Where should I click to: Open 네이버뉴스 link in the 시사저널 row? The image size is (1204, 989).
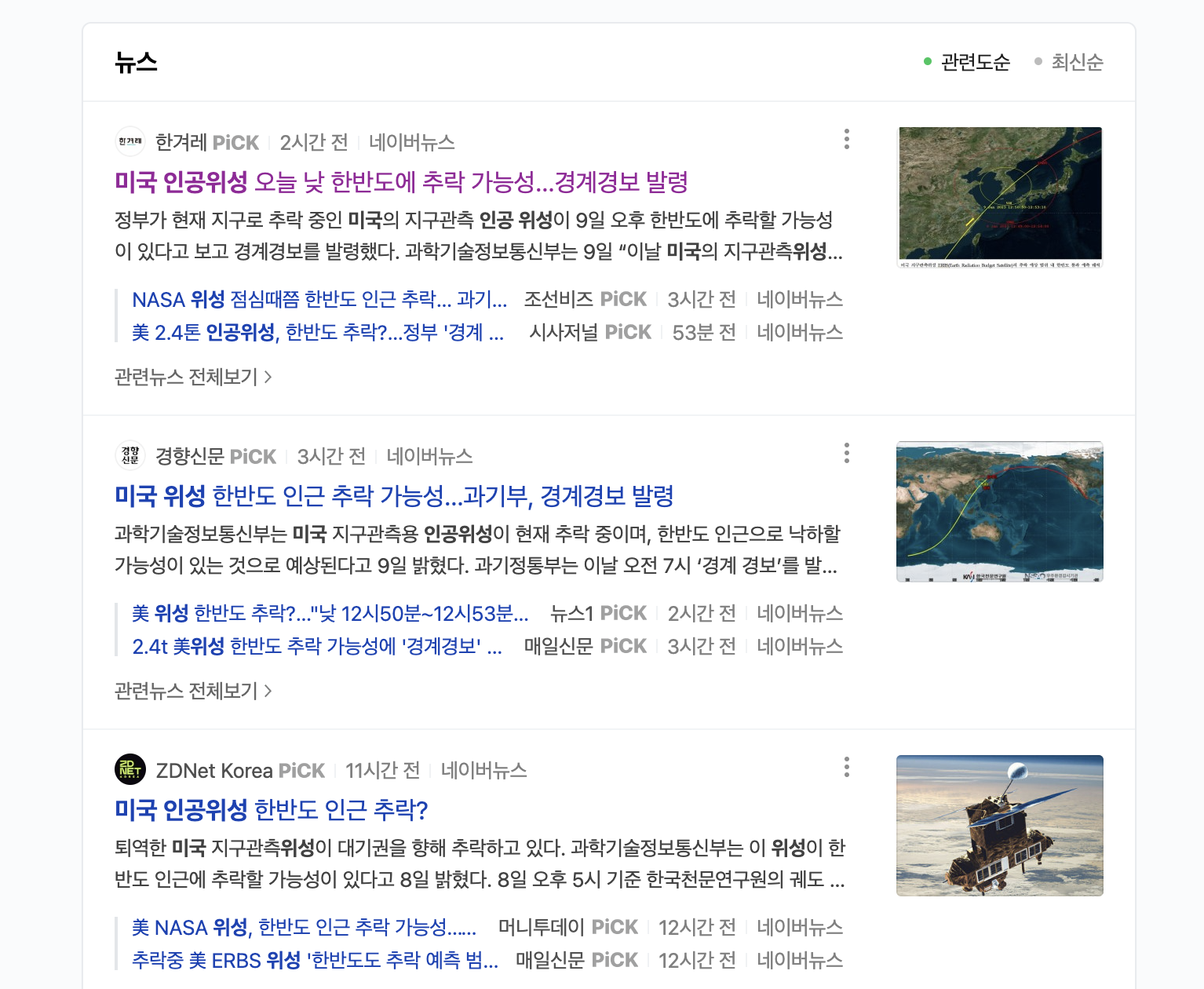[800, 333]
